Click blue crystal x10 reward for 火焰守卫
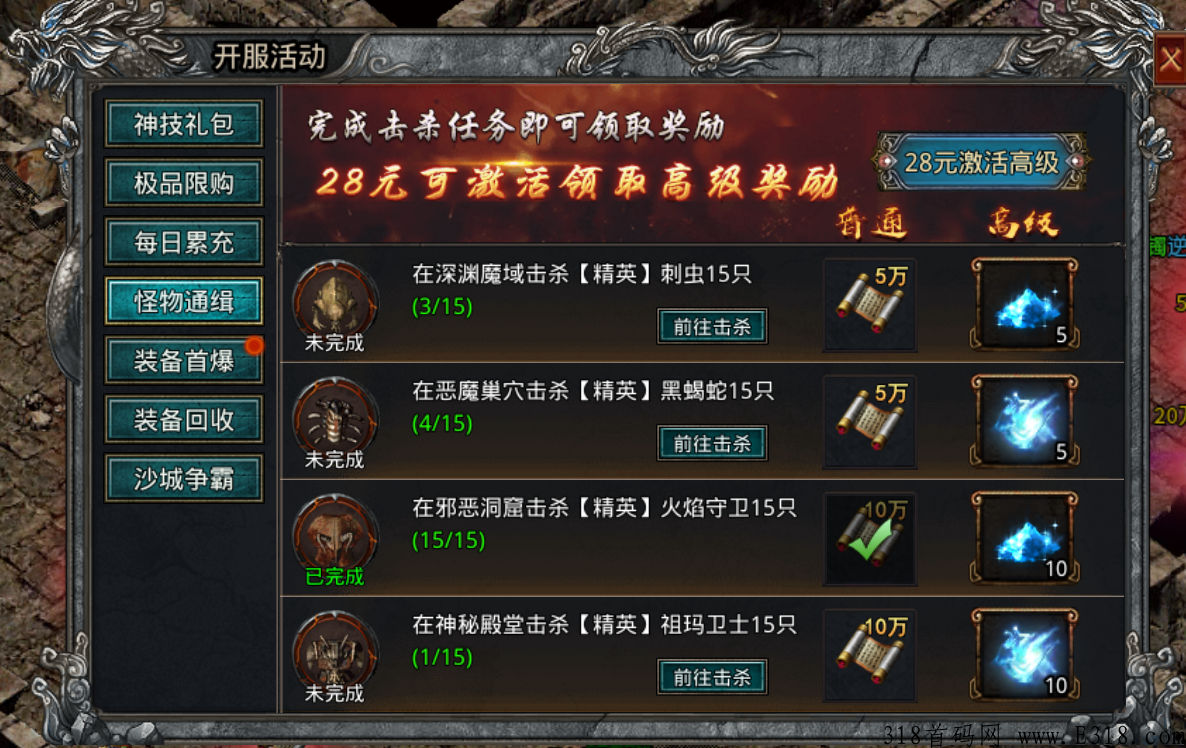Screen dimensions: 1186x748 click(x=1025, y=538)
